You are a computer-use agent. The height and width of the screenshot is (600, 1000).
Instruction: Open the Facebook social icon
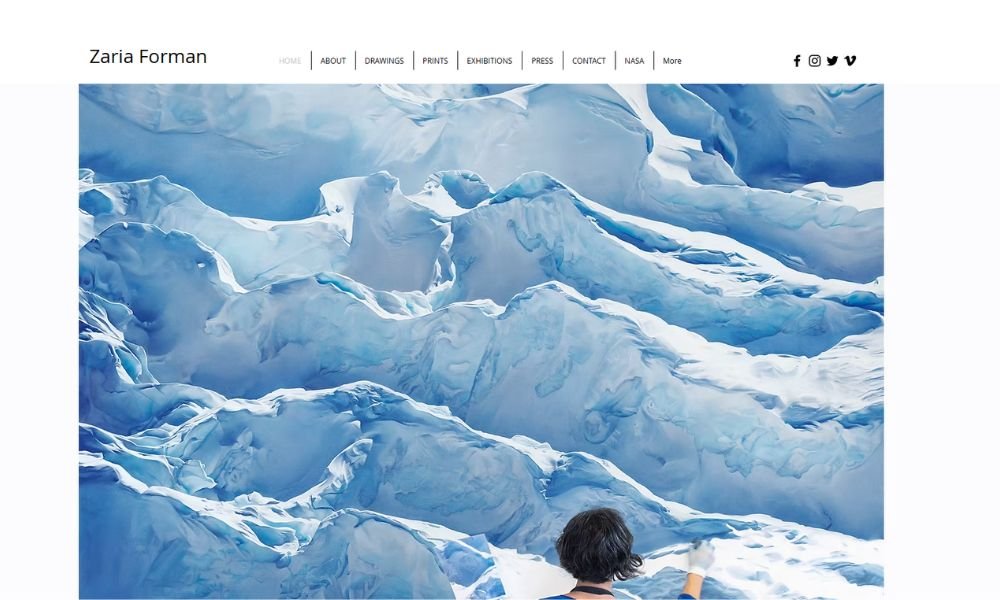click(797, 61)
